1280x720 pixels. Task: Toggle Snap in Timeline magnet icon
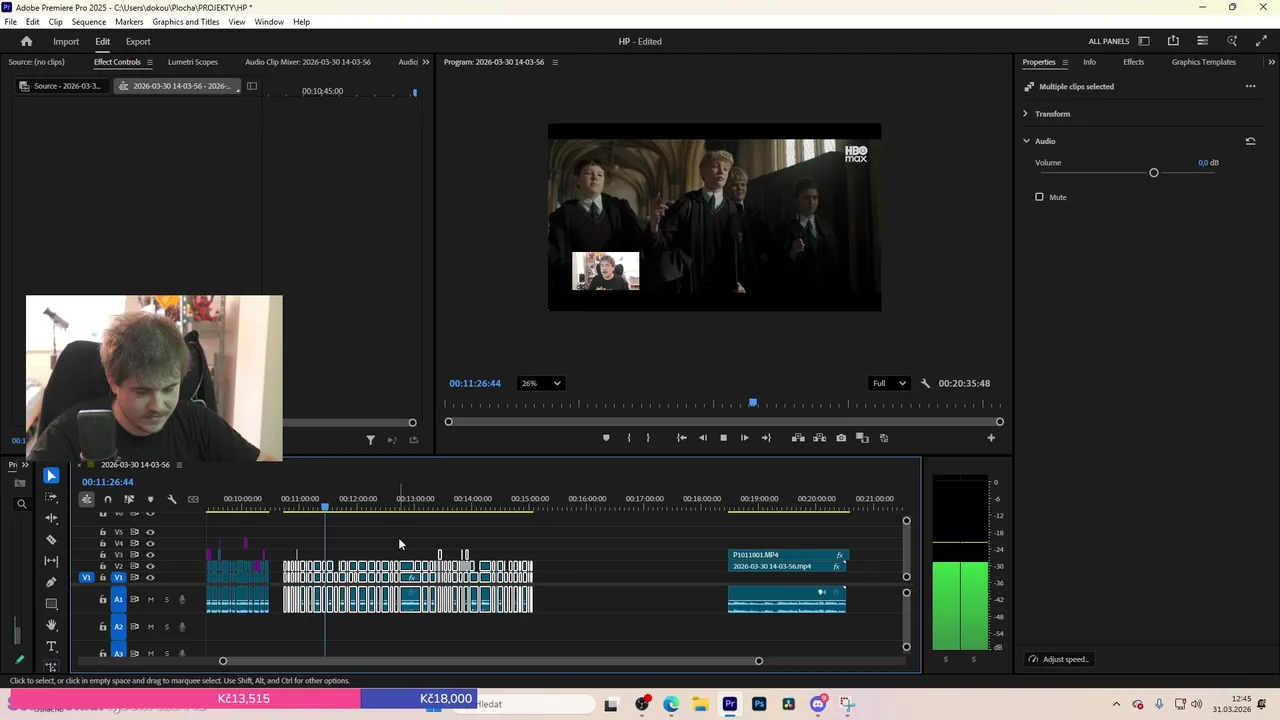pos(108,499)
